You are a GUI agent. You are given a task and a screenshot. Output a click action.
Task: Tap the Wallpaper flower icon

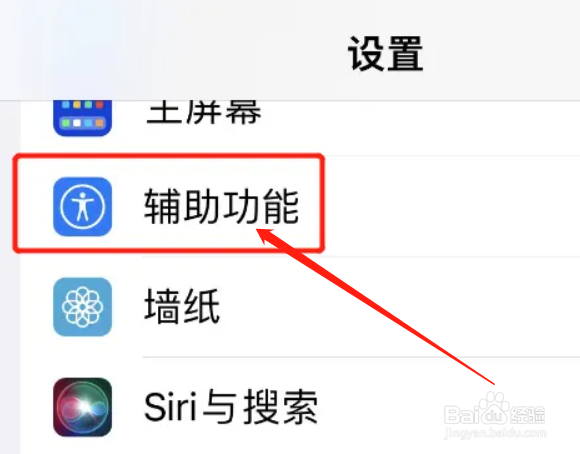(82, 307)
